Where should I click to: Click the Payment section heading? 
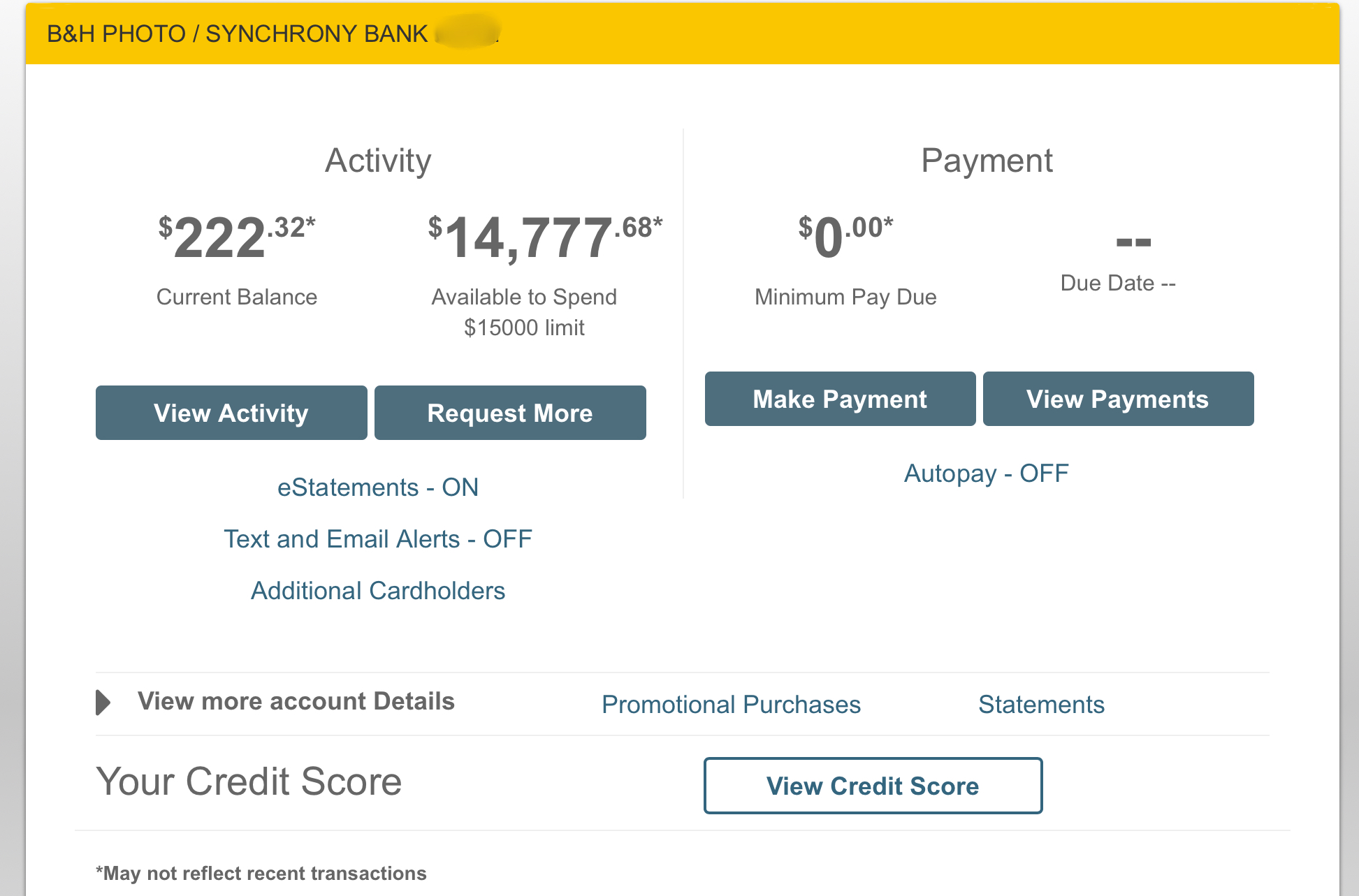987,161
